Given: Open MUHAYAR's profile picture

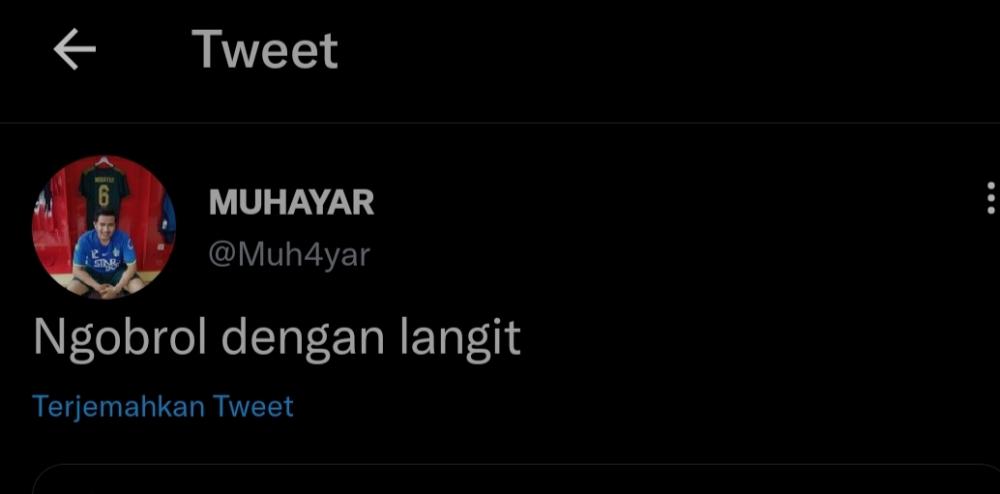Looking at the screenshot, I should click(x=104, y=227).
